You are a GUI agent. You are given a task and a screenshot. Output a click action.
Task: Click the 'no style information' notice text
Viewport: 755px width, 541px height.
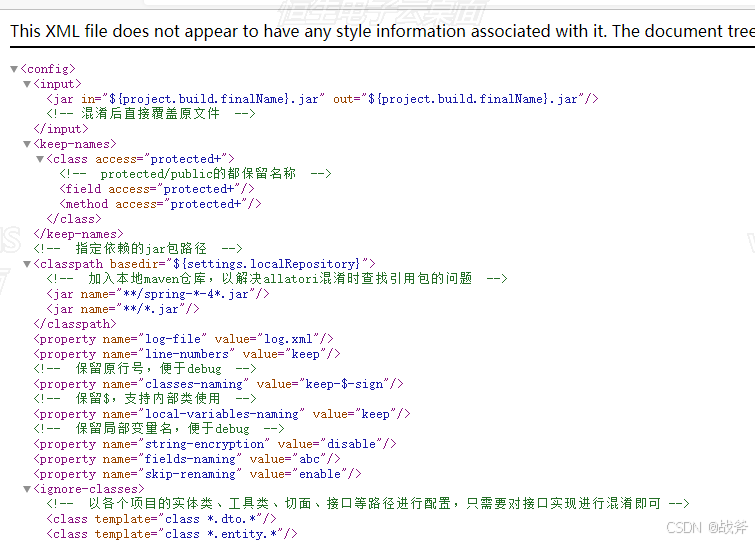click(382, 31)
